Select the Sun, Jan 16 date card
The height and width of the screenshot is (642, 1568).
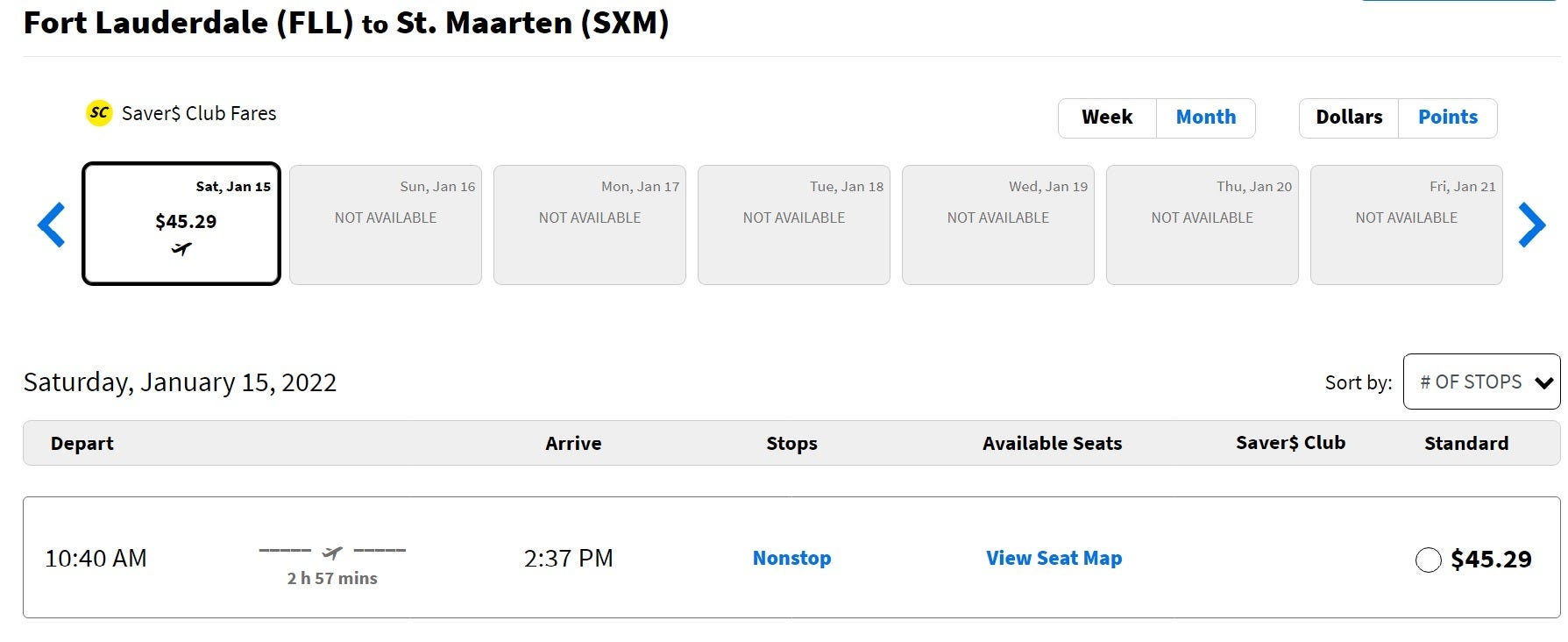tap(386, 225)
